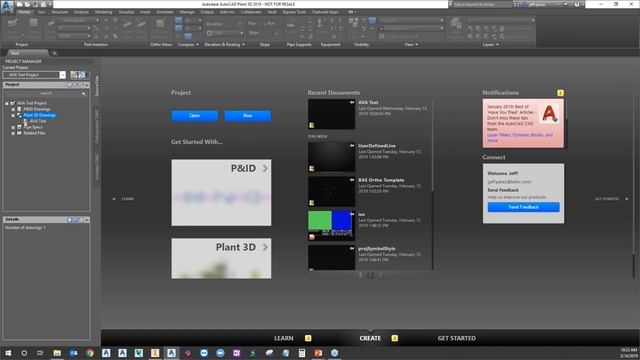Screen dimensions: 640x360
Task: Switch recent documents to middle view icon
Action: 370,275
